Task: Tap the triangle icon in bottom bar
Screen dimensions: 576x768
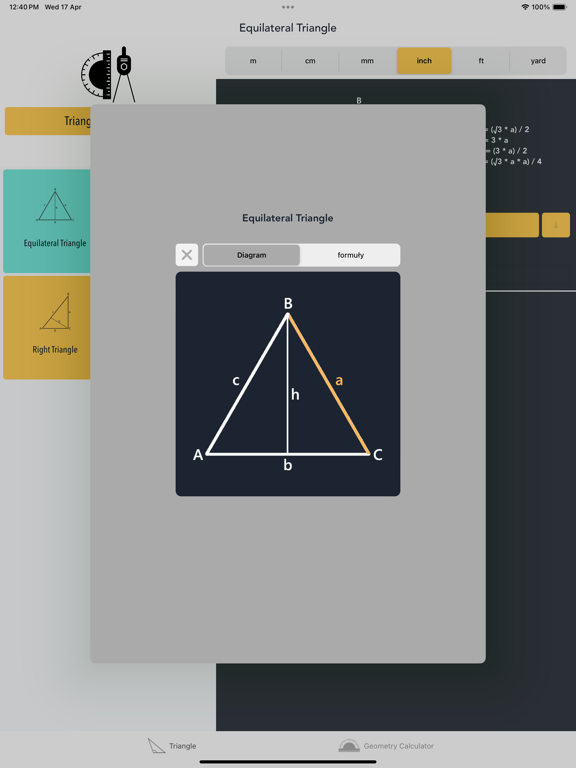Action: pyautogui.click(x=156, y=746)
